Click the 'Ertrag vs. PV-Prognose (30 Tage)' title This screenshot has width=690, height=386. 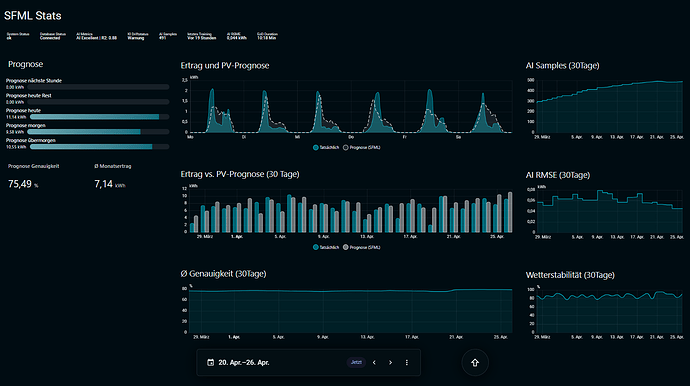pos(240,174)
